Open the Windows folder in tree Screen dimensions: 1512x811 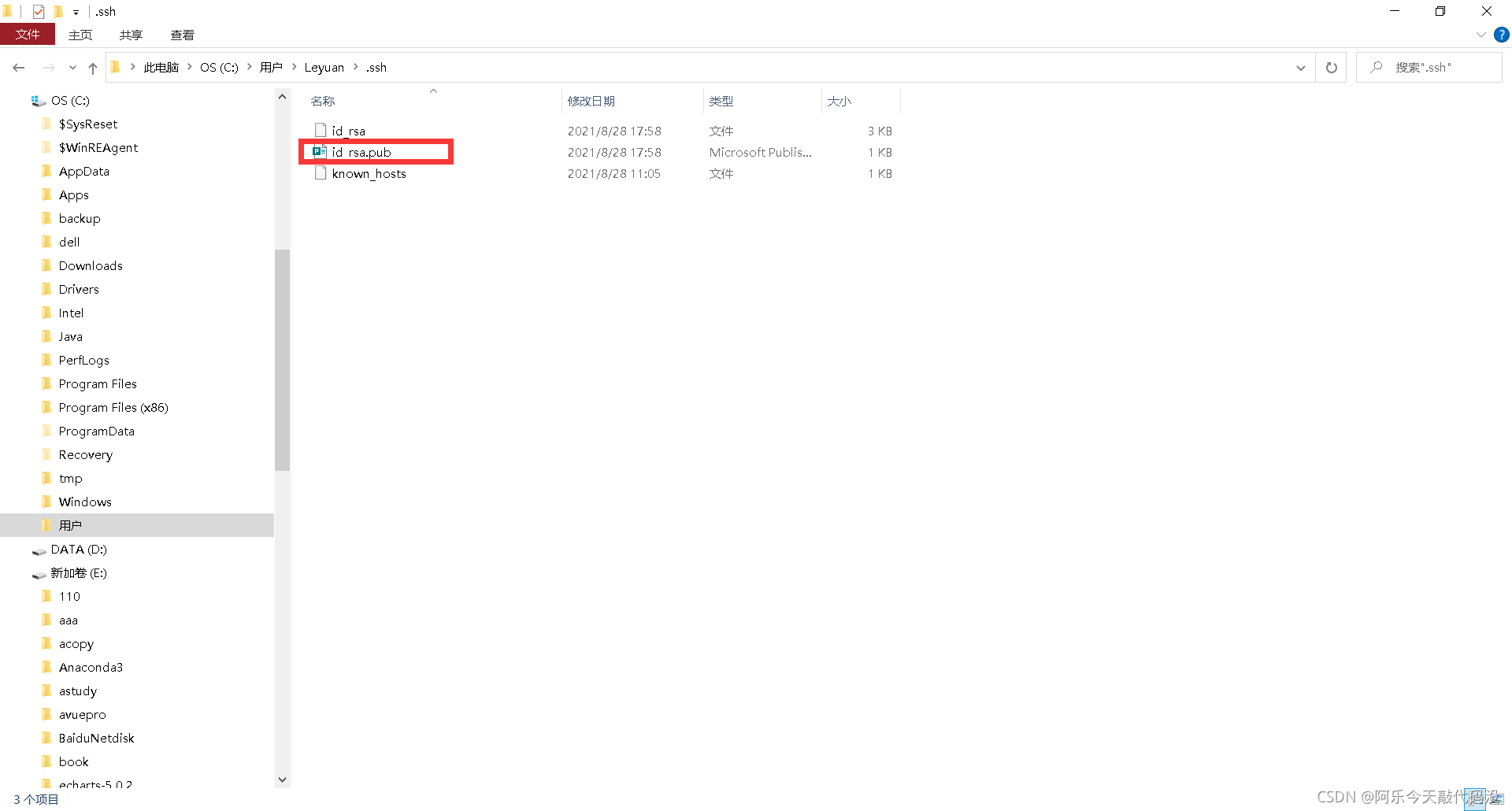pyautogui.click(x=85, y=502)
